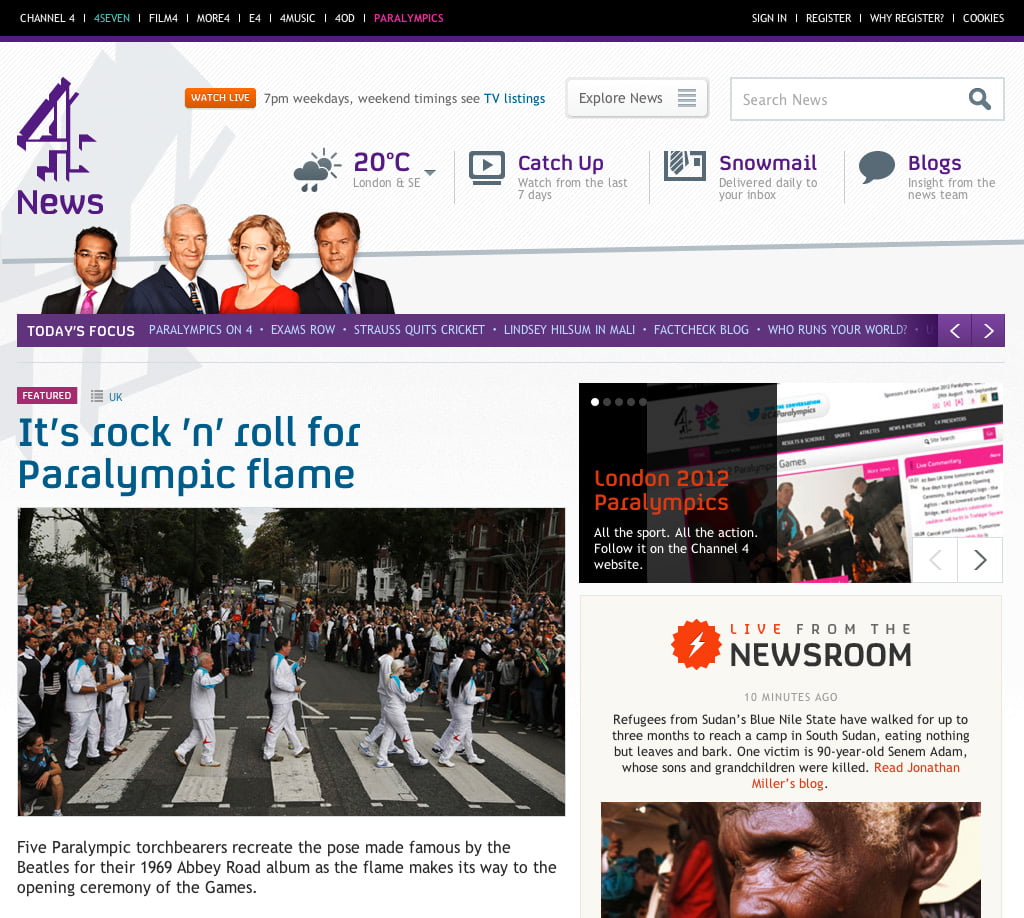Select the first carousel position dot

595,402
